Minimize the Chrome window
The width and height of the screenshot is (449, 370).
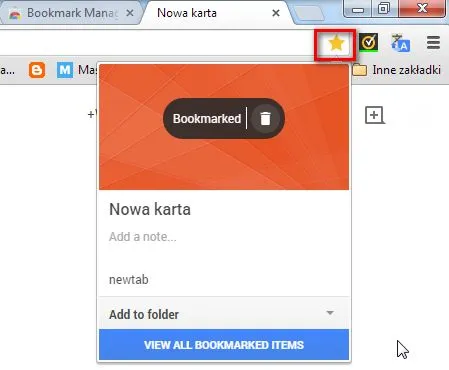coord(358,9)
